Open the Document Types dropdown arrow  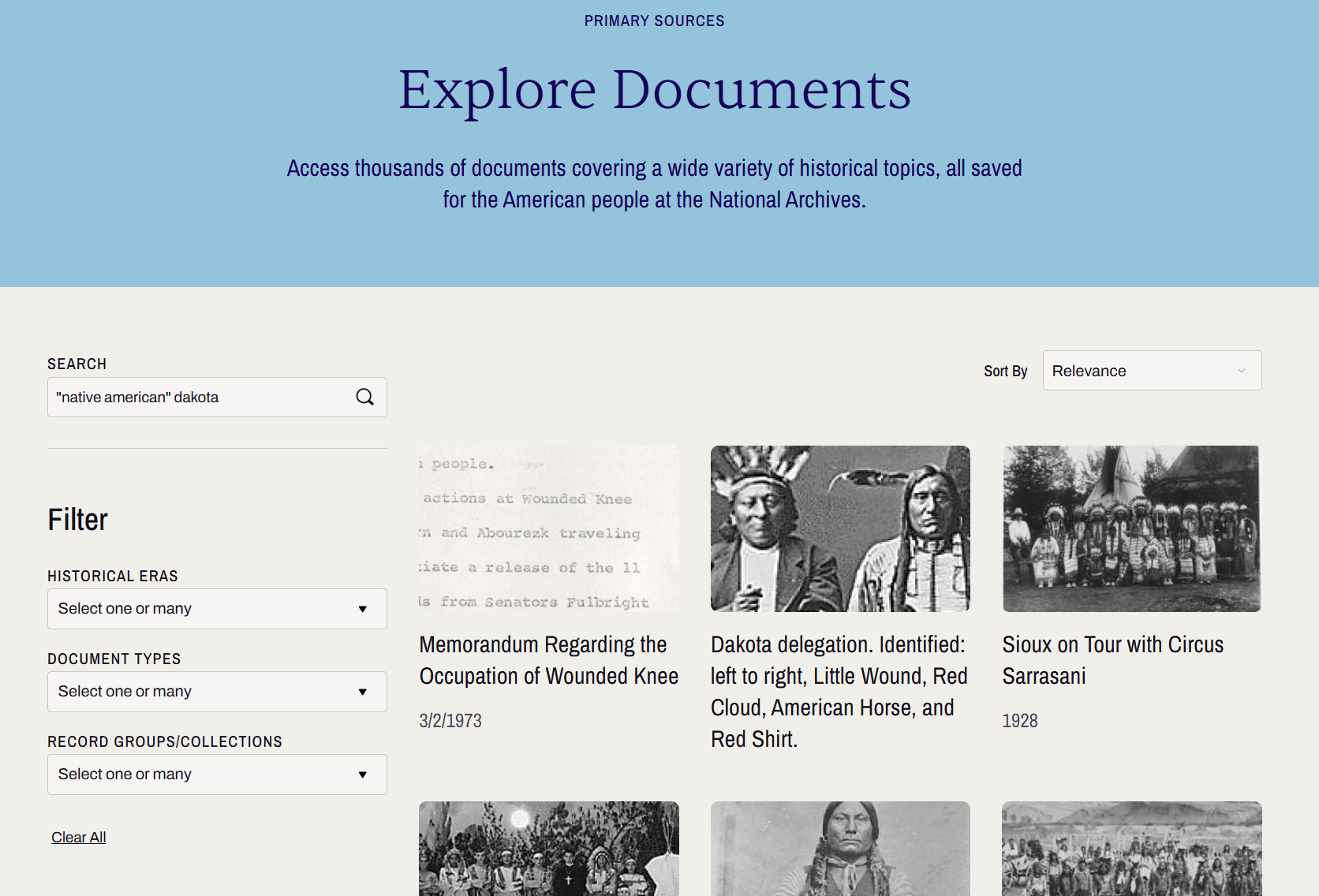tap(362, 691)
